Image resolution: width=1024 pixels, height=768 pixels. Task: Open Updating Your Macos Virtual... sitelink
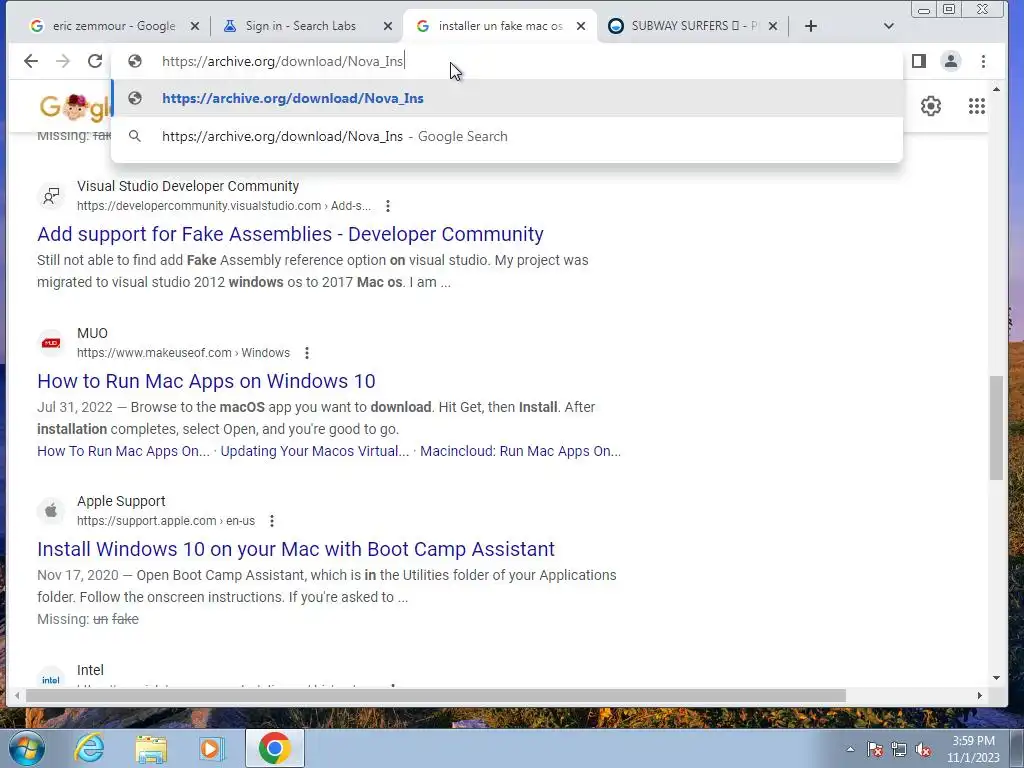[x=315, y=451]
